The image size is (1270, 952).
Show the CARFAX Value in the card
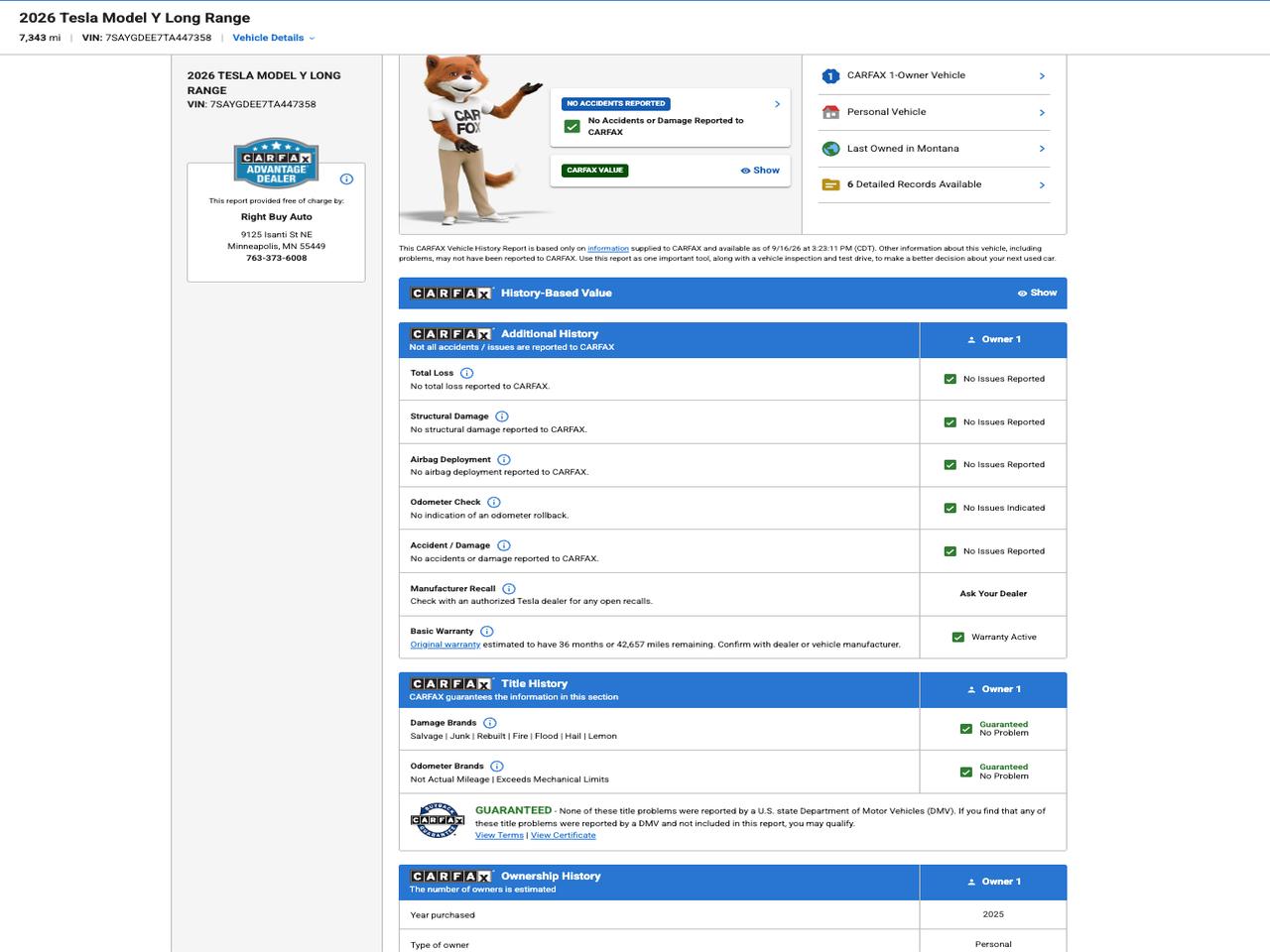point(760,171)
